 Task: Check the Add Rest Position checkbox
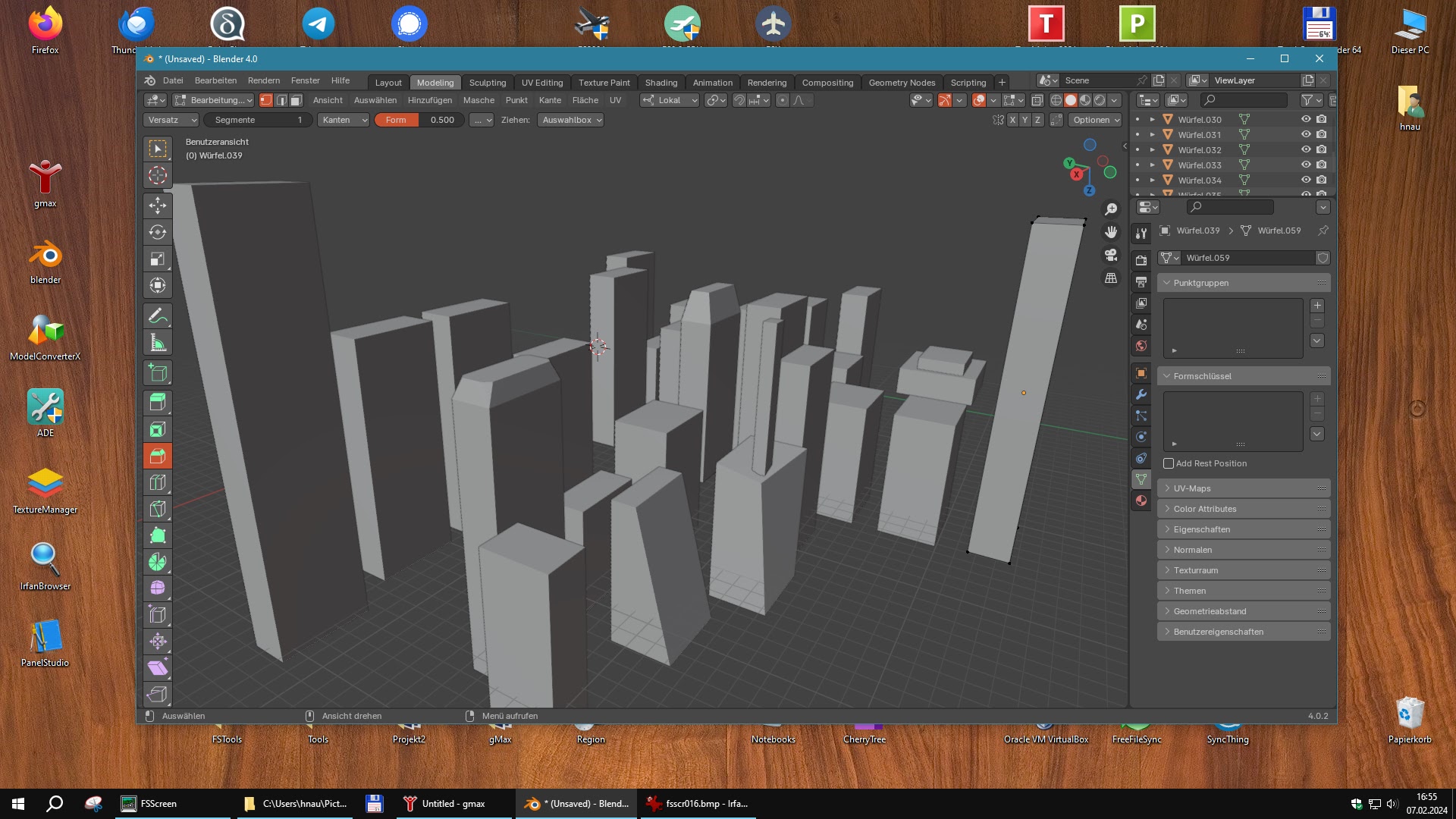click(1169, 463)
